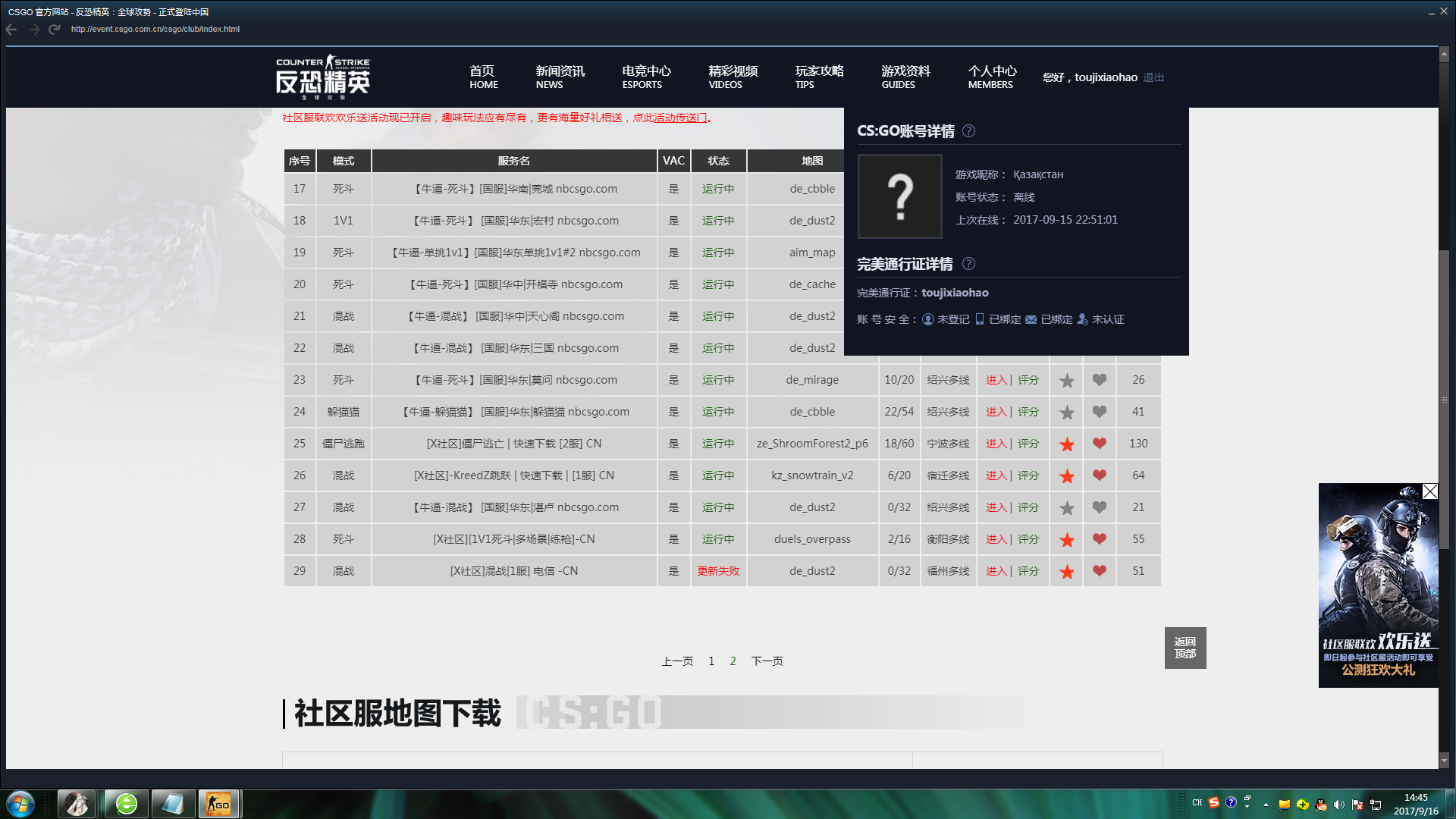Click 返回顶部 back to top button
1456x819 pixels.
pyautogui.click(x=1185, y=648)
